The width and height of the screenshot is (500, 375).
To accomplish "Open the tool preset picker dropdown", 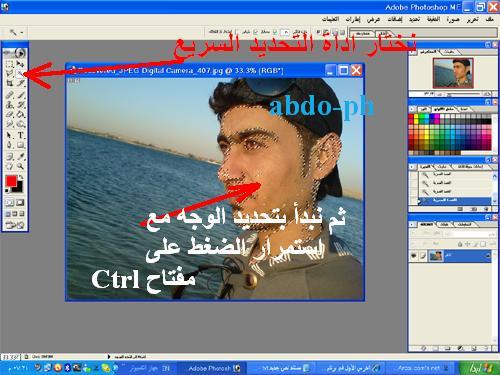I will [15, 32].
